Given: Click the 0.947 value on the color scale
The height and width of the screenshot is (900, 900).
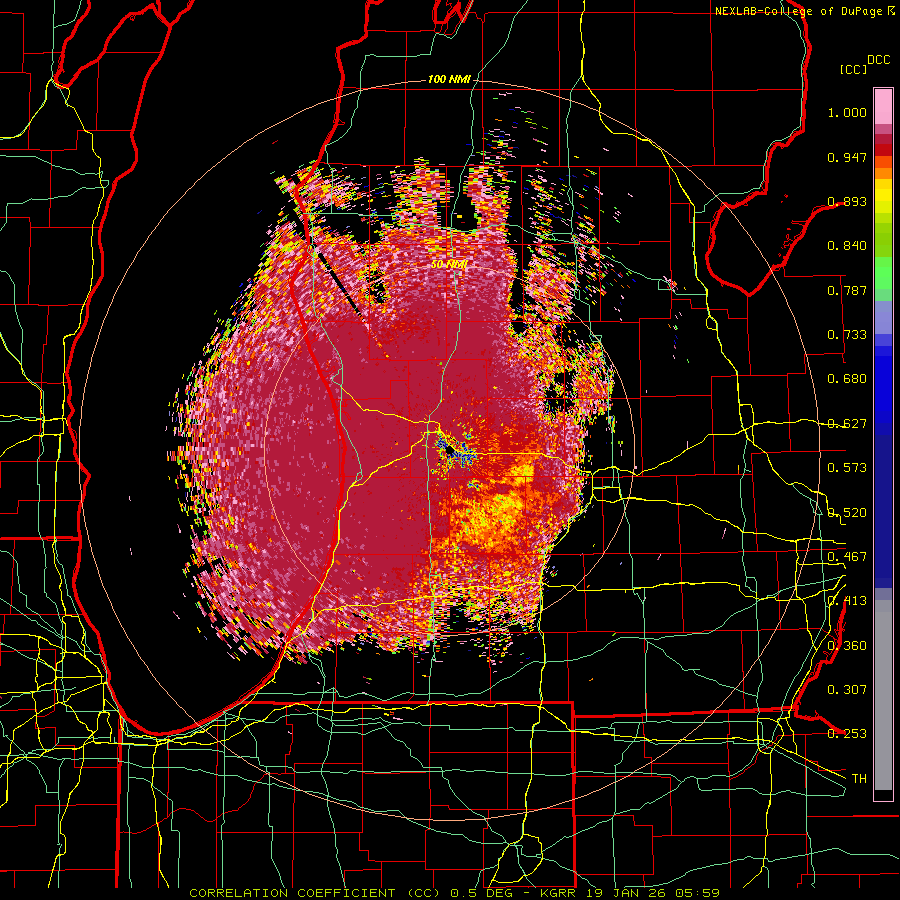Looking at the screenshot, I should [847, 157].
